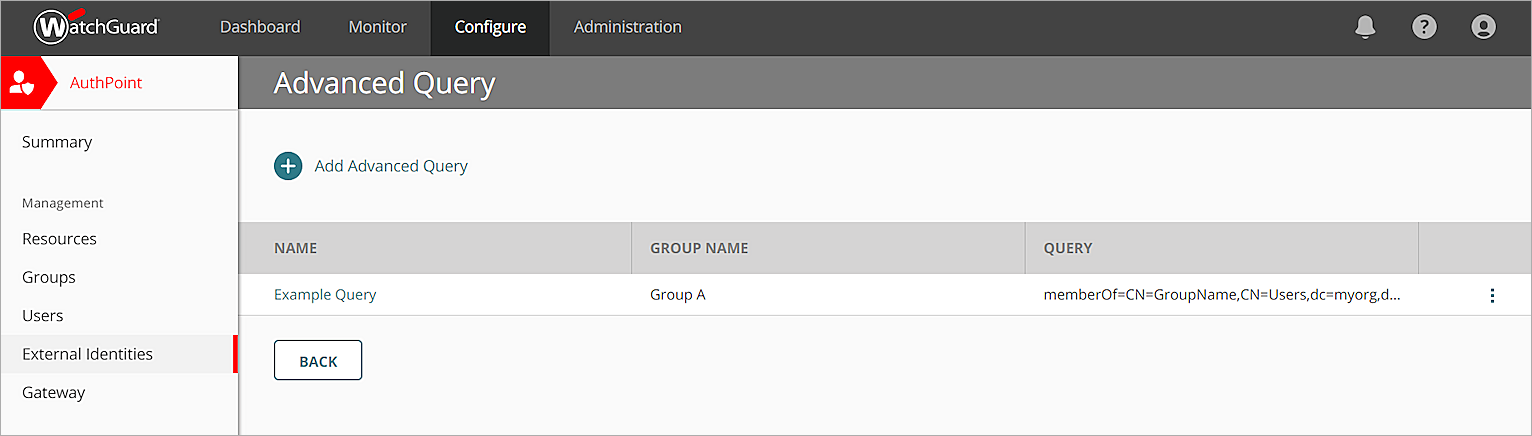The height and width of the screenshot is (436, 1532).
Task: Open the Dashboard menu
Action: pyautogui.click(x=260, y=27)
